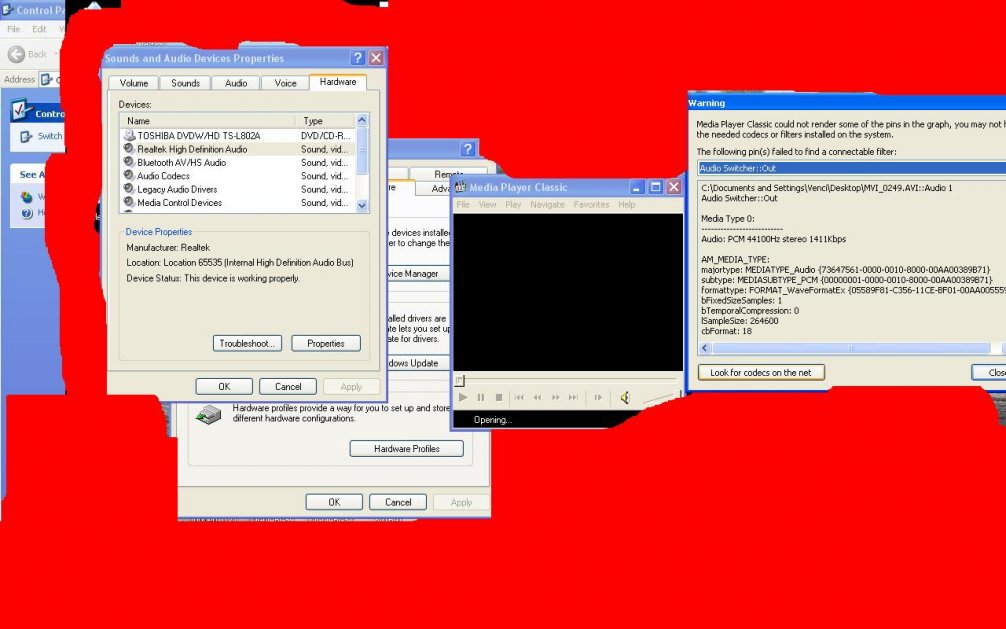Stop playback in Media Player Classic
1006x629 pixels.
click(x=499, y=397)
